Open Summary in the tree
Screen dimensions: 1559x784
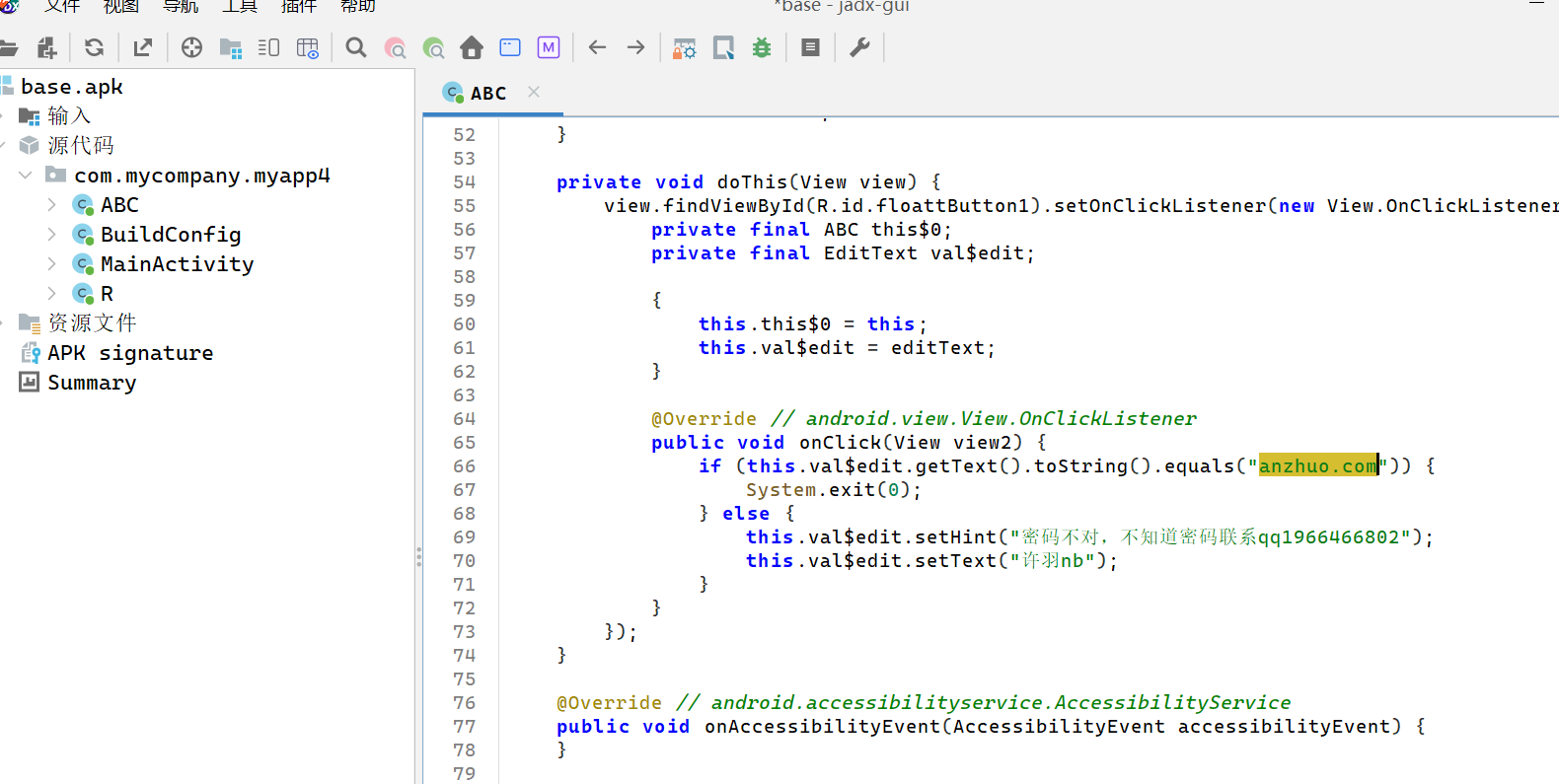click(92, 383)
